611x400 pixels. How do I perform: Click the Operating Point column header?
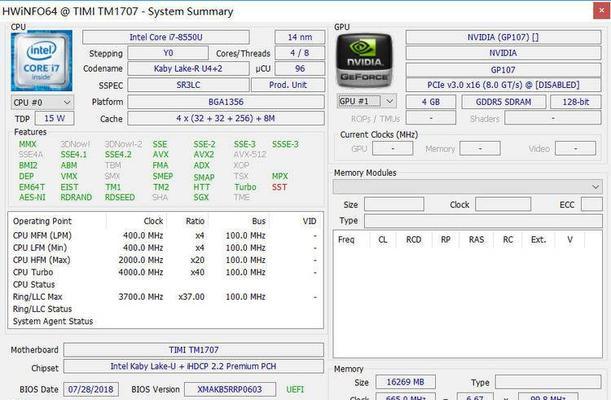[x=42, y=221]
